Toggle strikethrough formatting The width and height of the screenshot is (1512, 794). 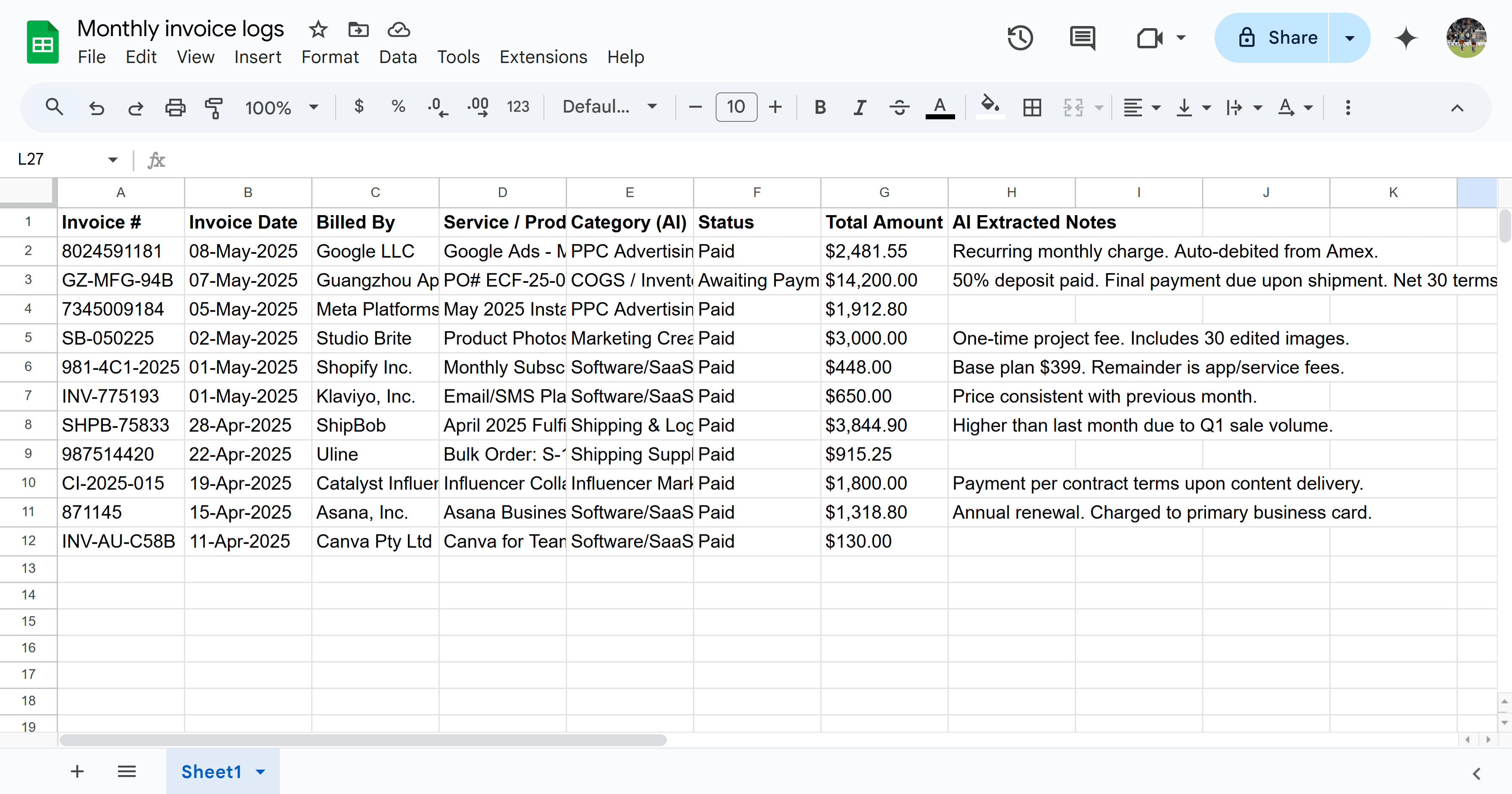pos(899,108)
